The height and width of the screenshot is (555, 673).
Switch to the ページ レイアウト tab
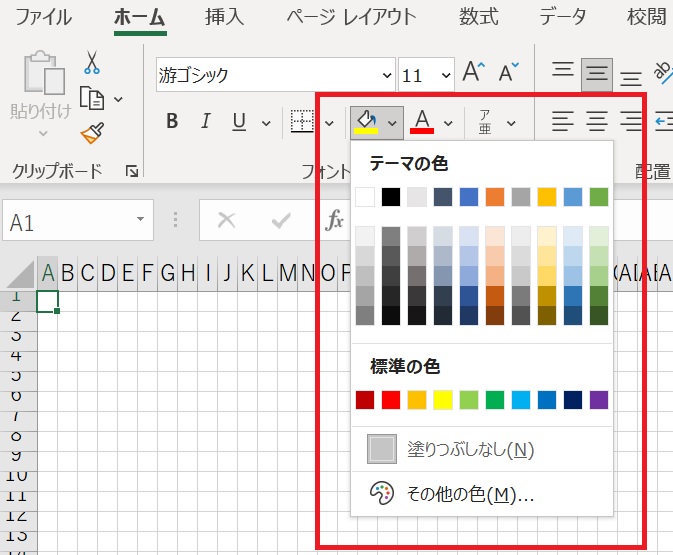tap(352, 17)
